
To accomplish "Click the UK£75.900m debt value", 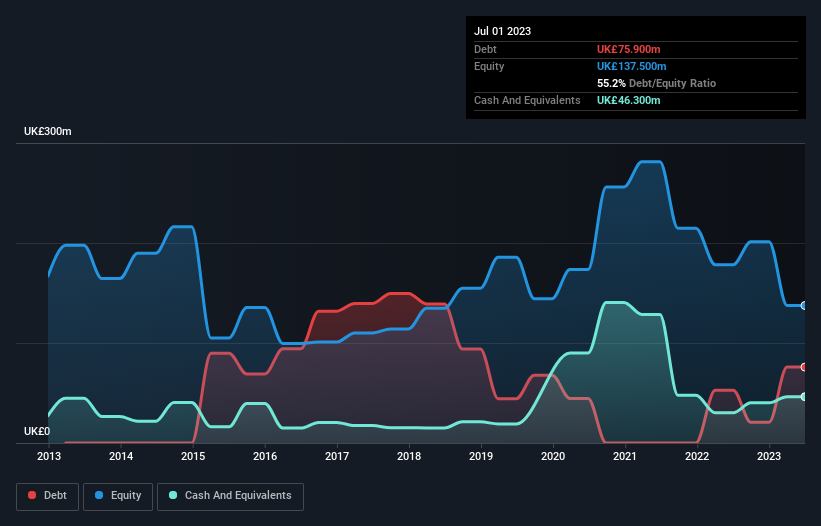I will (628, 49).
